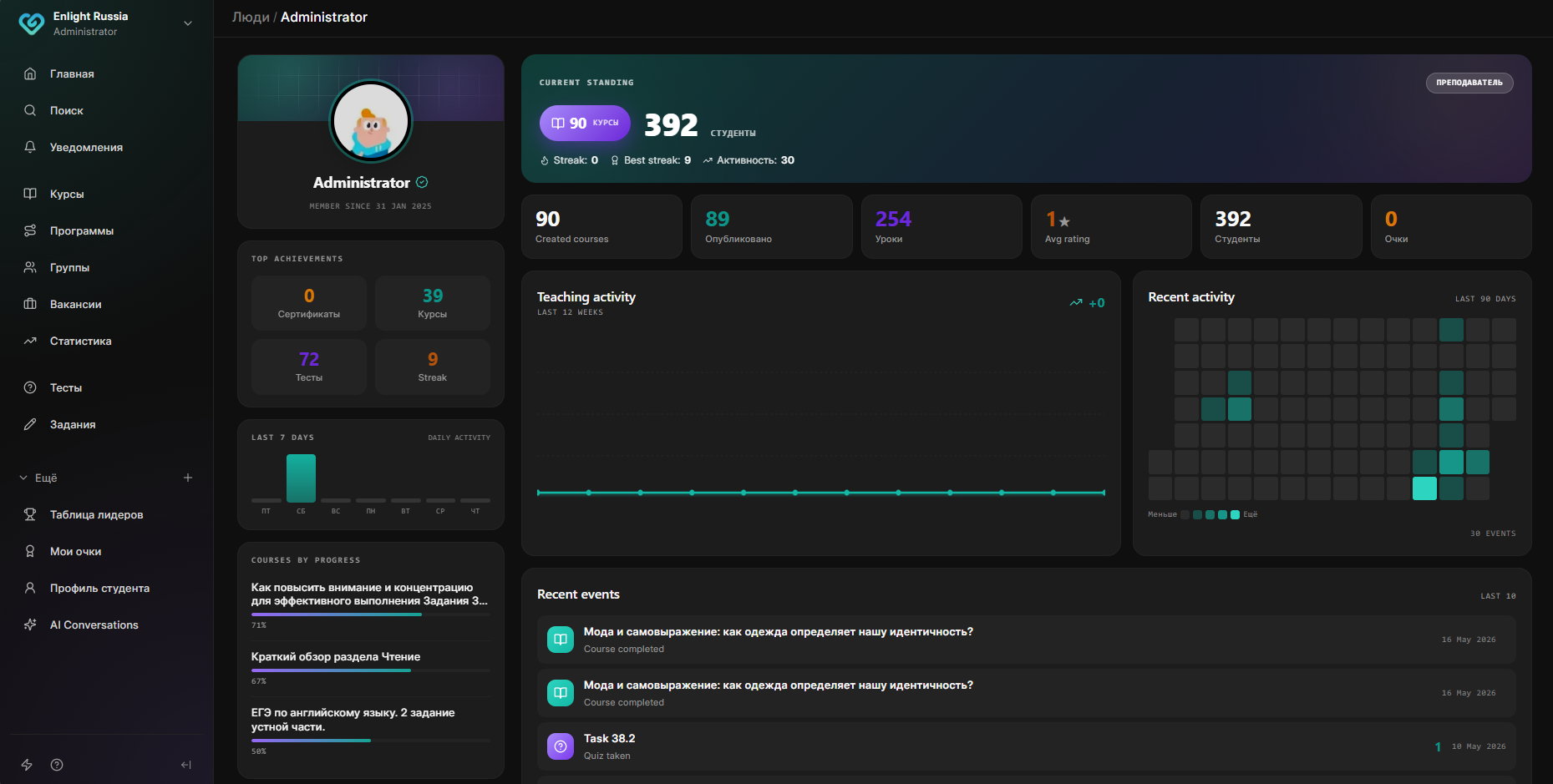
Task: Click the Enlight Russia logo icon
Action: (31, 23)
